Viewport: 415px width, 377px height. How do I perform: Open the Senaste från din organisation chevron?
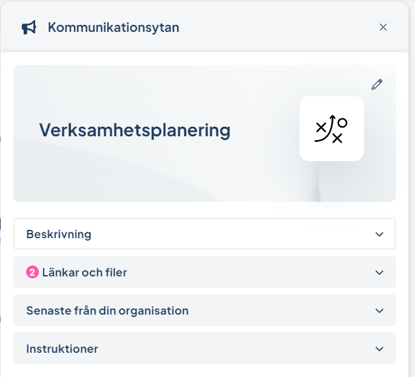pyautogui.click(x=379, y=311)
